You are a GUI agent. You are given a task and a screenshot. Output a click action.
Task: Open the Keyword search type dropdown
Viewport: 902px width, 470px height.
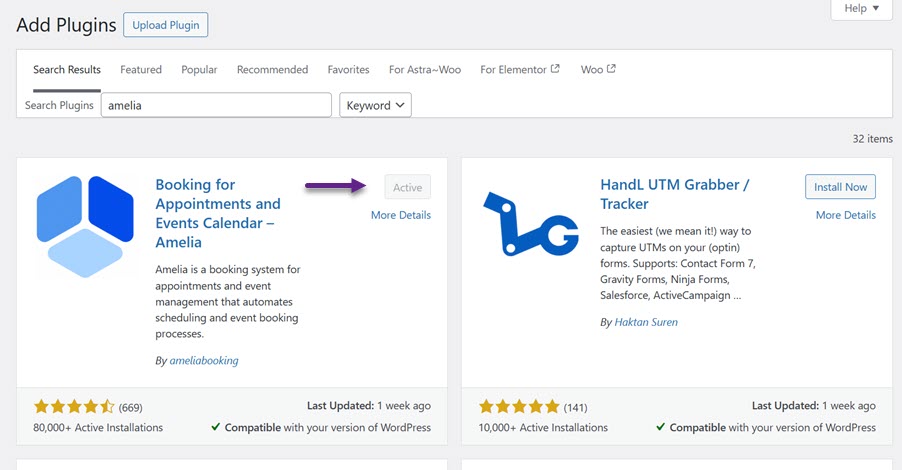375,105
